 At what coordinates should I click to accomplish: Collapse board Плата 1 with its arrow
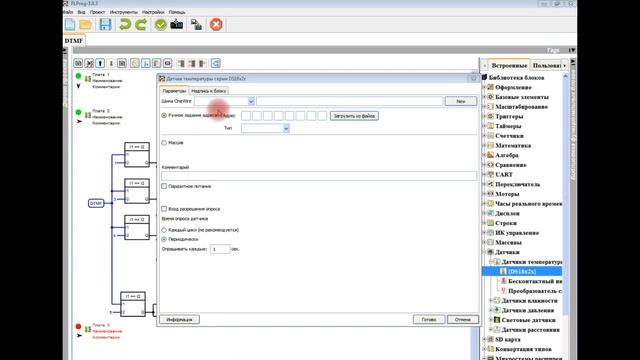tap(78, 86)
